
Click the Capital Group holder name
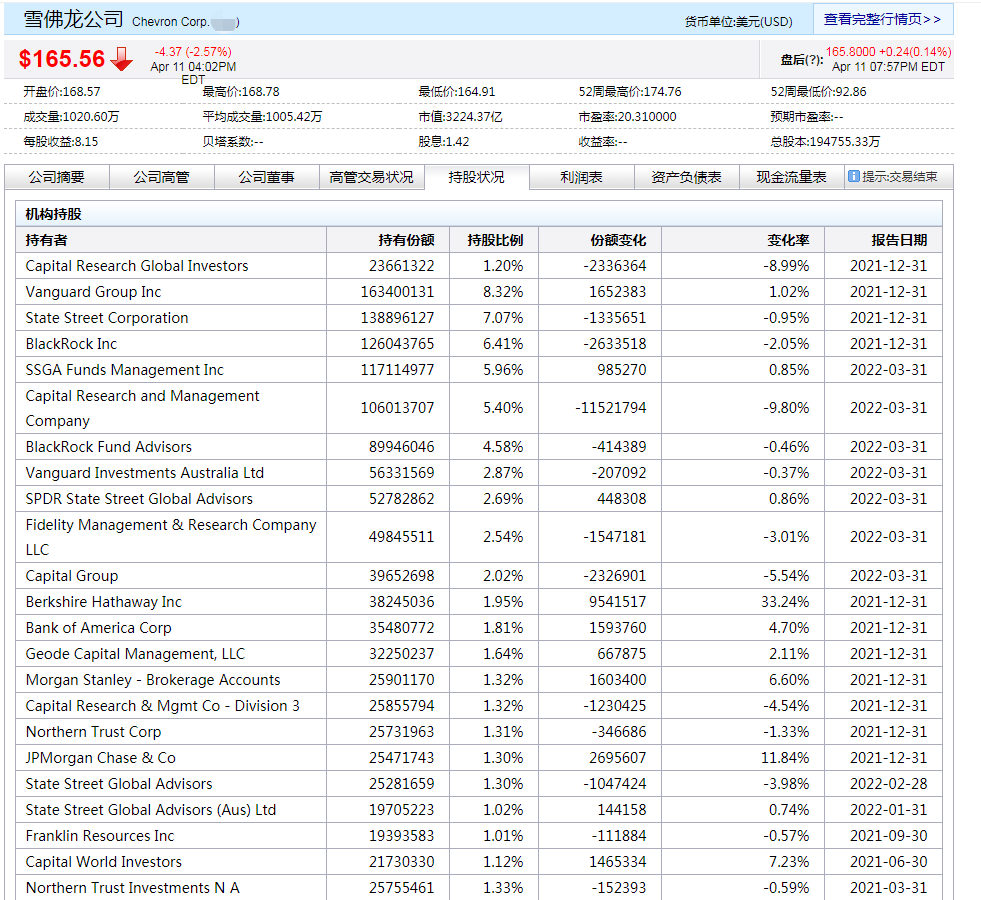(72, 576)
